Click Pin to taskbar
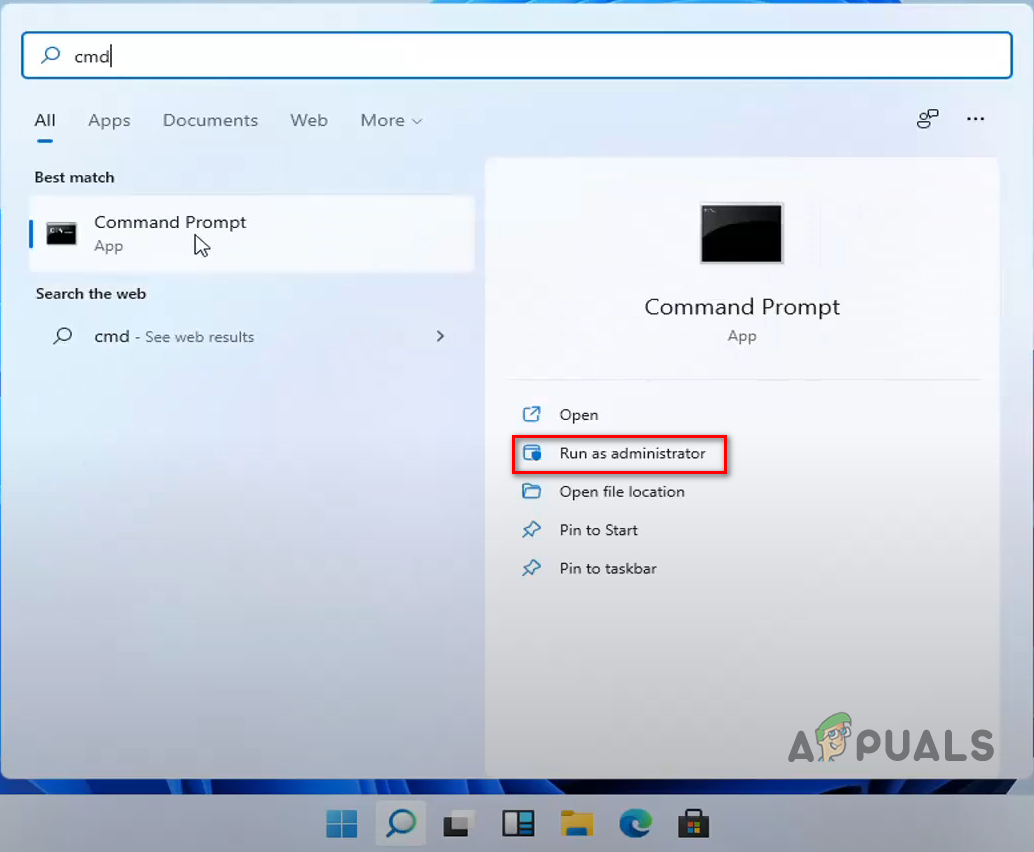1034x852 pixels. coord(607,568)
